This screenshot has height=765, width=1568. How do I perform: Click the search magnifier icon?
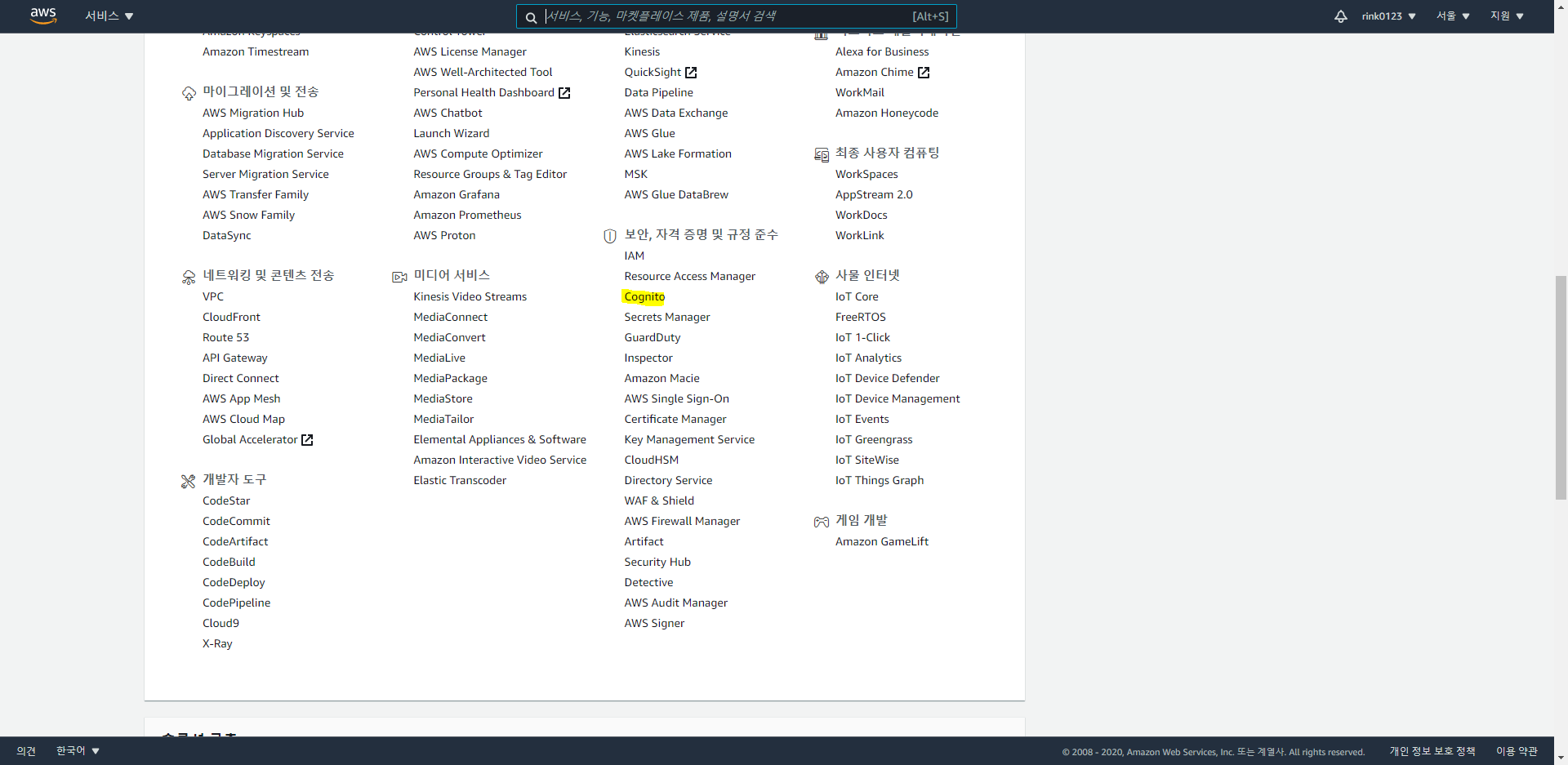(x=531, y=17)
